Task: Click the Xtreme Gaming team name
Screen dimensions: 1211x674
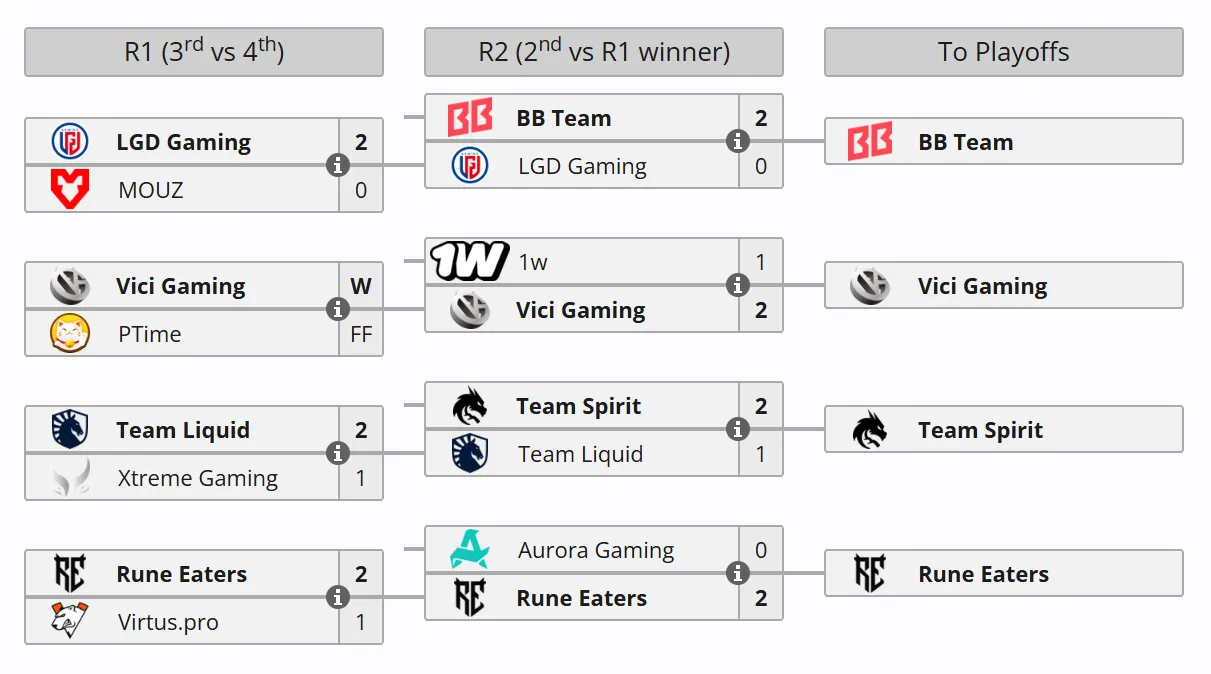Action: [x=198, y=478]
